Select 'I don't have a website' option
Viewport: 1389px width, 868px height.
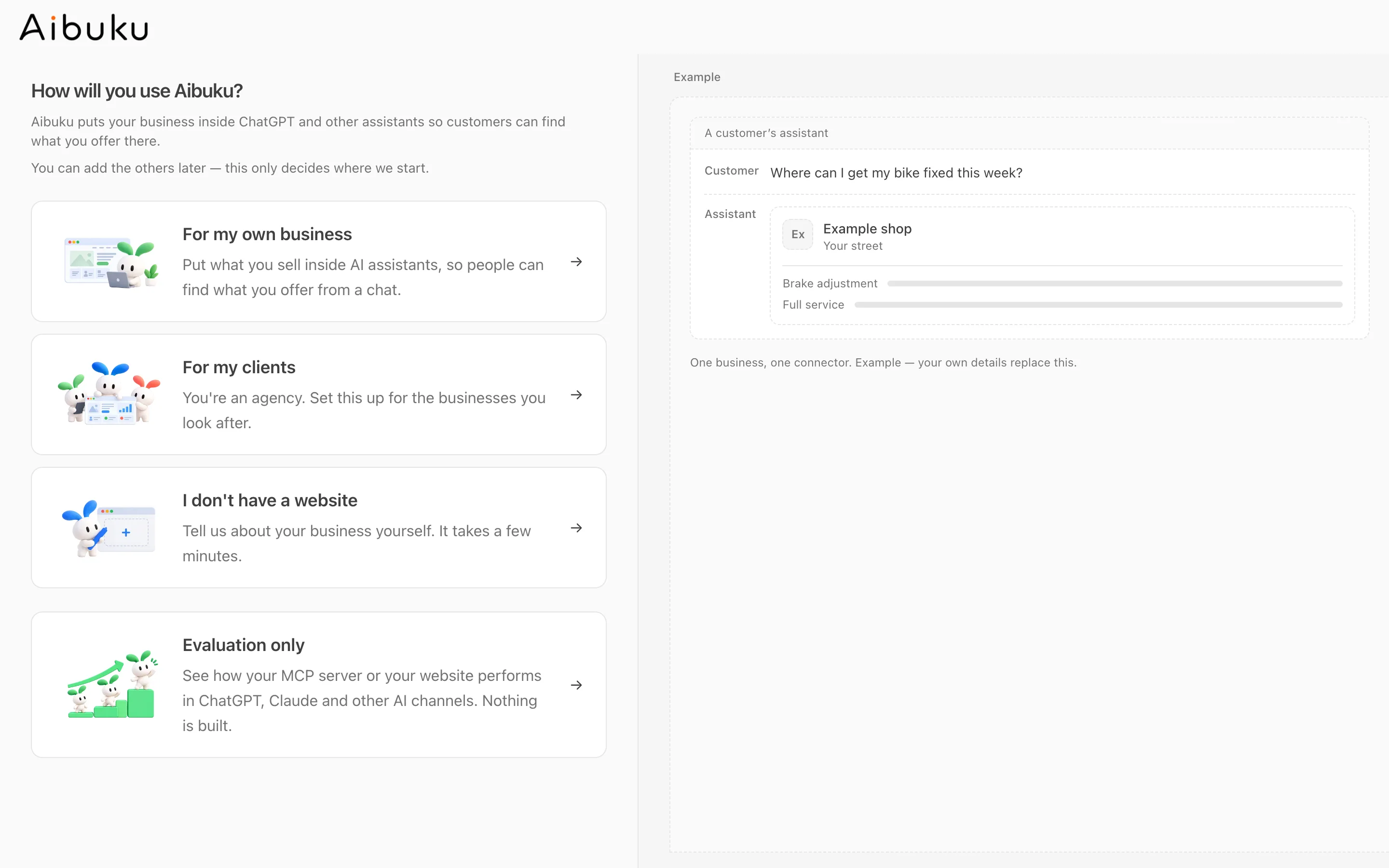(318, 528)
